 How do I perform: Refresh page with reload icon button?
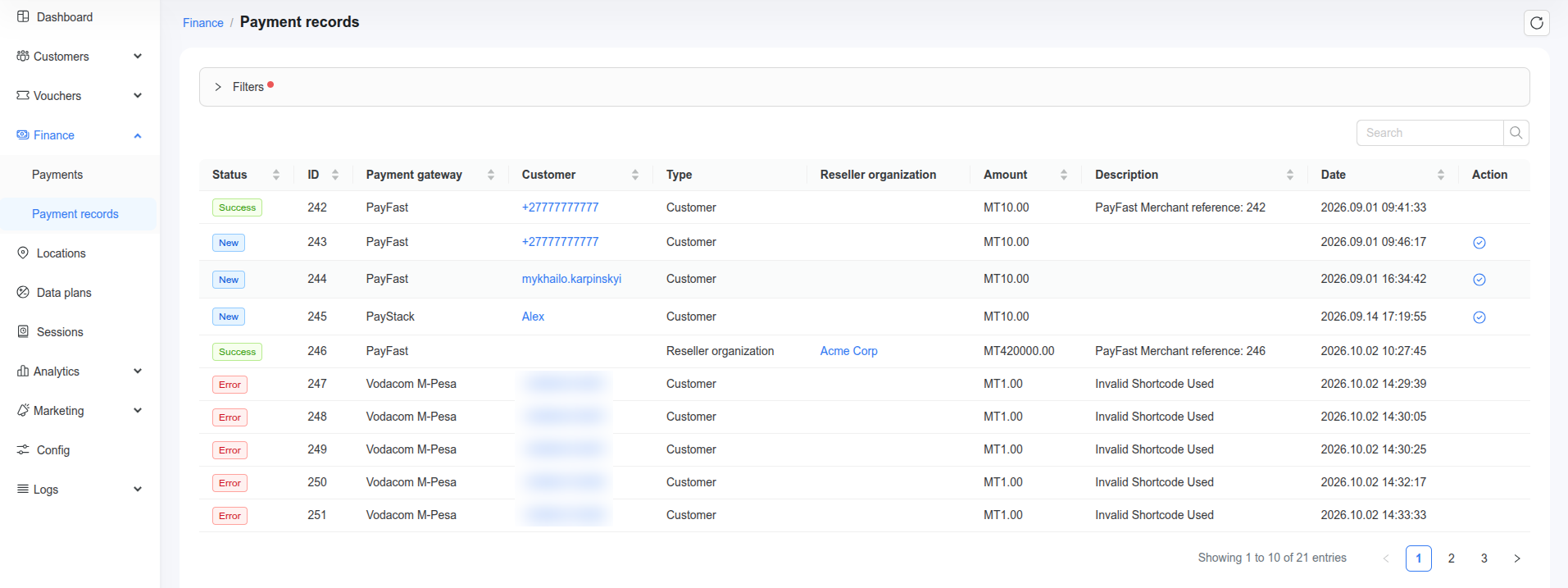1537,23
